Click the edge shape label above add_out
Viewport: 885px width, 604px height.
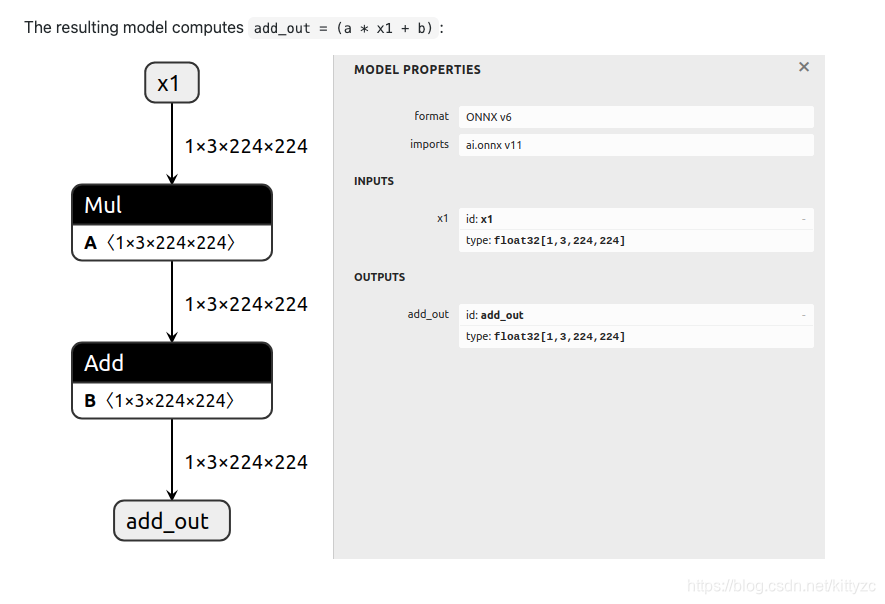click(x=246, y=462)
